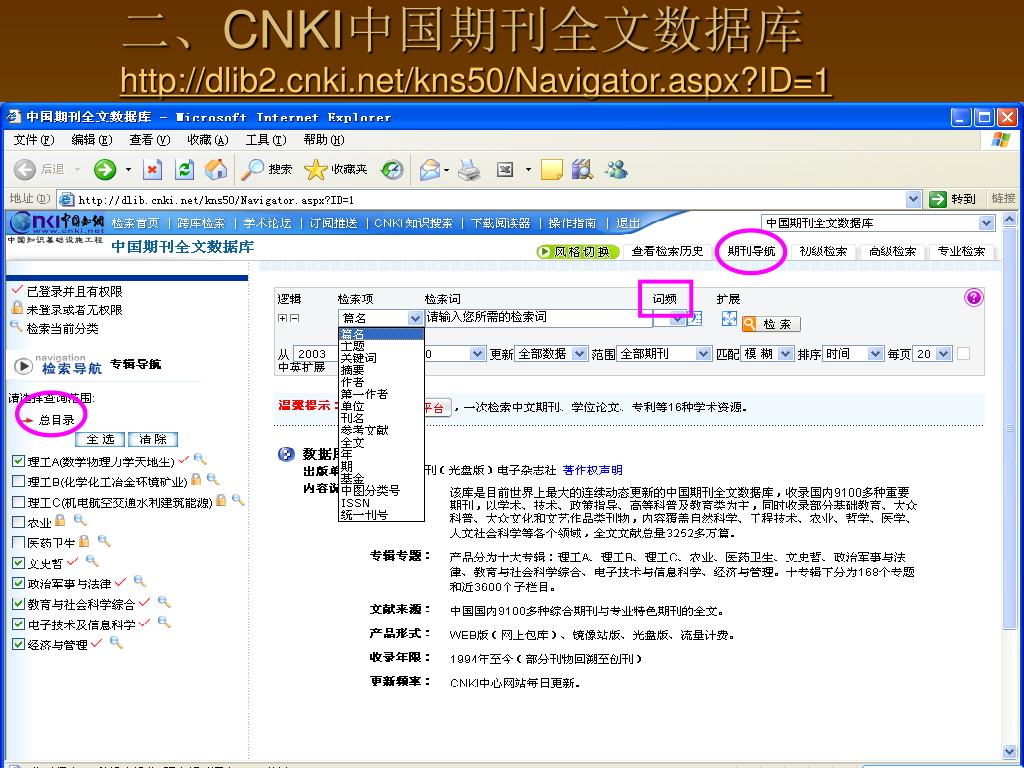Open the 收藏(A) menu
The image size is (1024, 768).
click(x=208, y=140)
